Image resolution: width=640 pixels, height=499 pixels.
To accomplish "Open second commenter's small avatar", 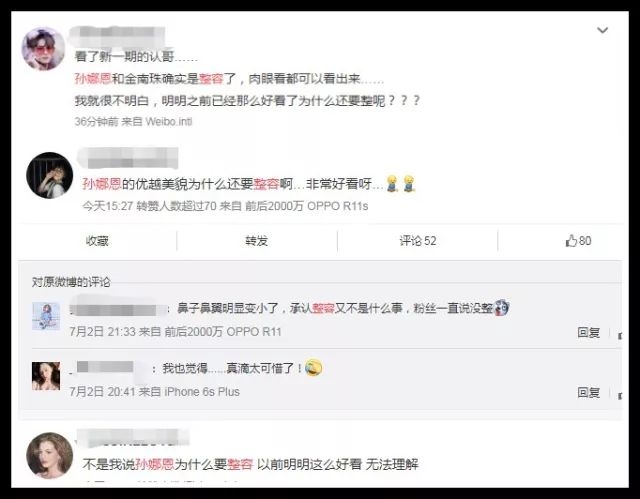I will 46,376.
